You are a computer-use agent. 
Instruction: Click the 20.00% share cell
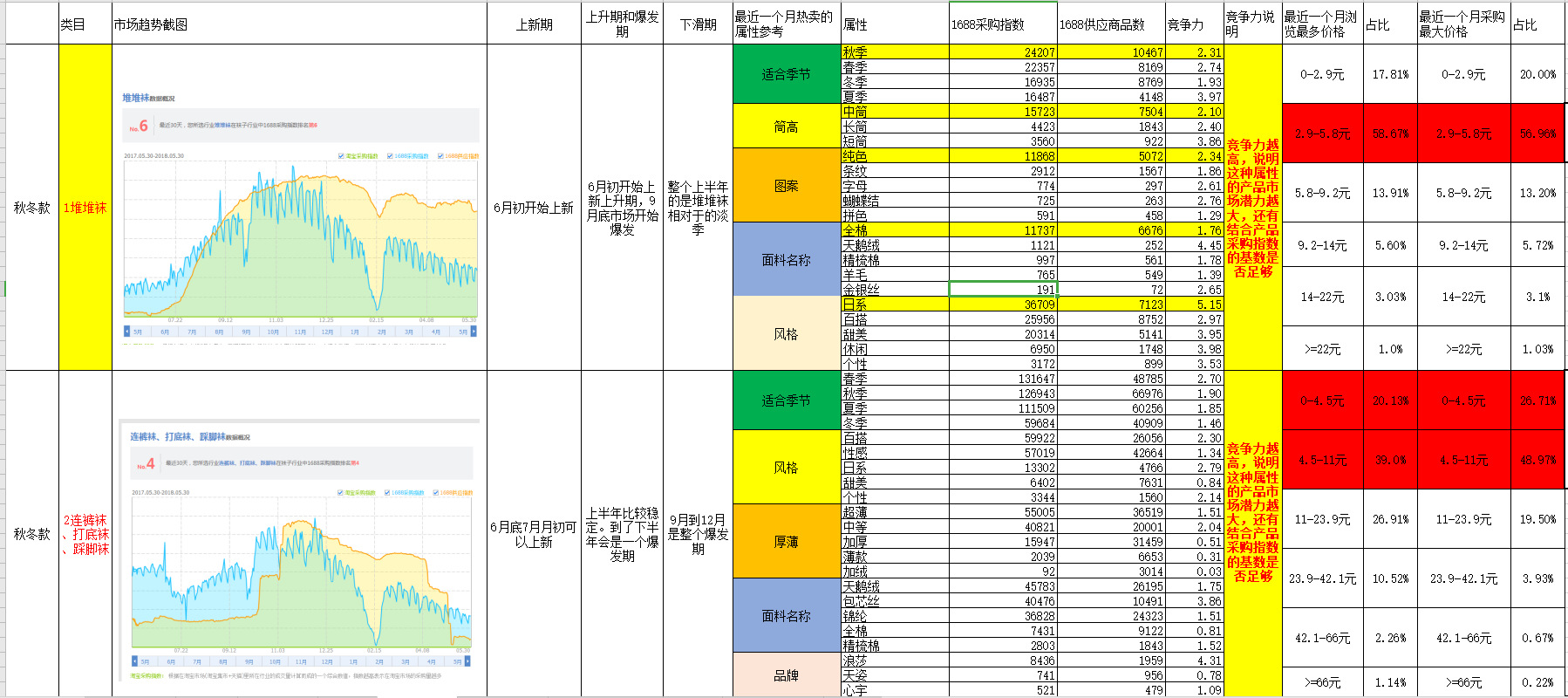click(1537, 74)
